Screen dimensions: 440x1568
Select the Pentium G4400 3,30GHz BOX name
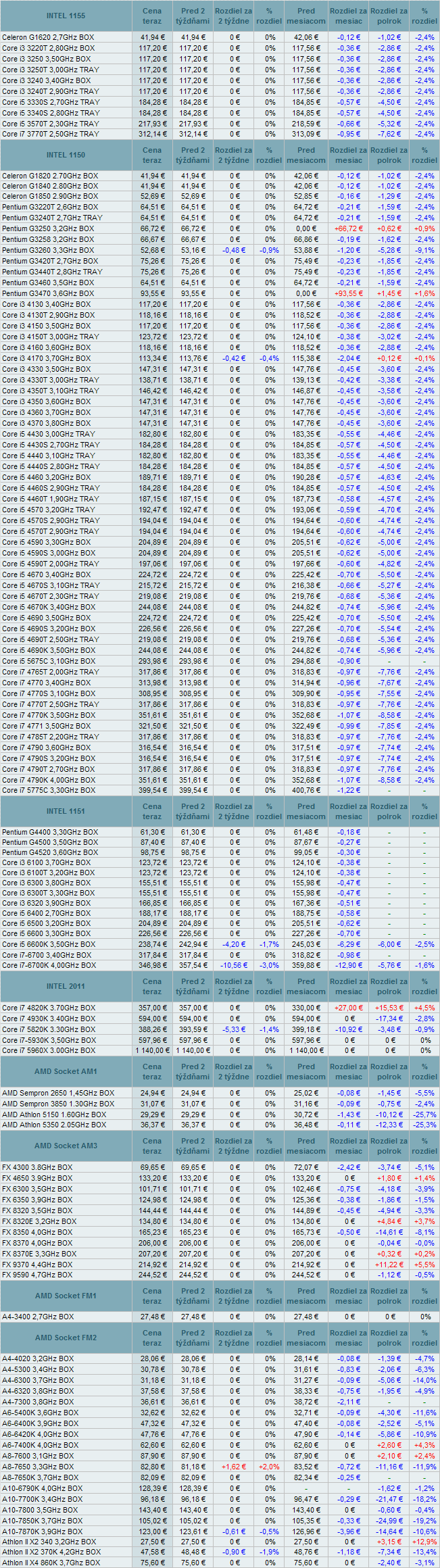[x=50, y=832]
